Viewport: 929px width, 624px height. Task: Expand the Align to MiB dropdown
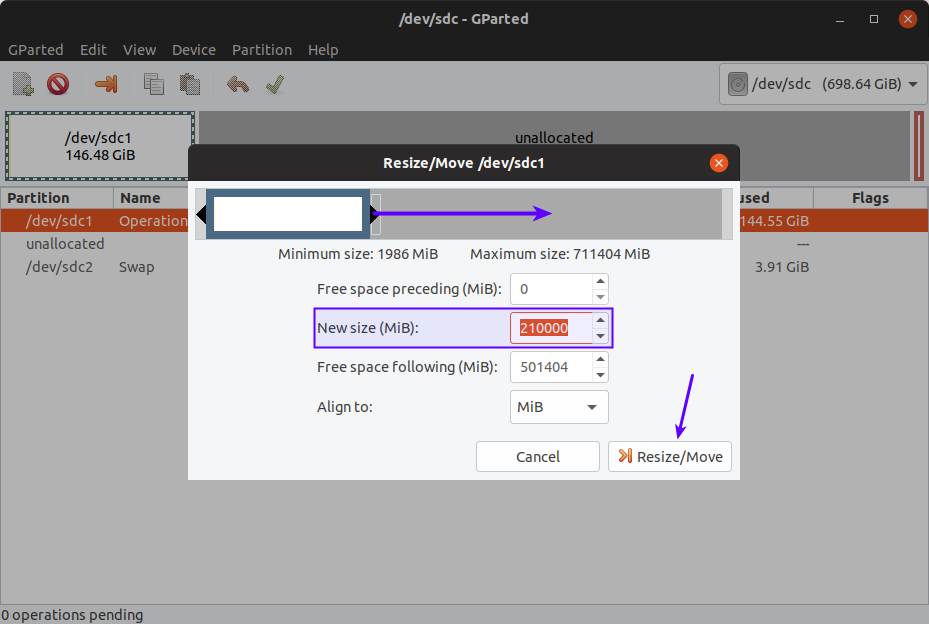click(x=559, y=407)
